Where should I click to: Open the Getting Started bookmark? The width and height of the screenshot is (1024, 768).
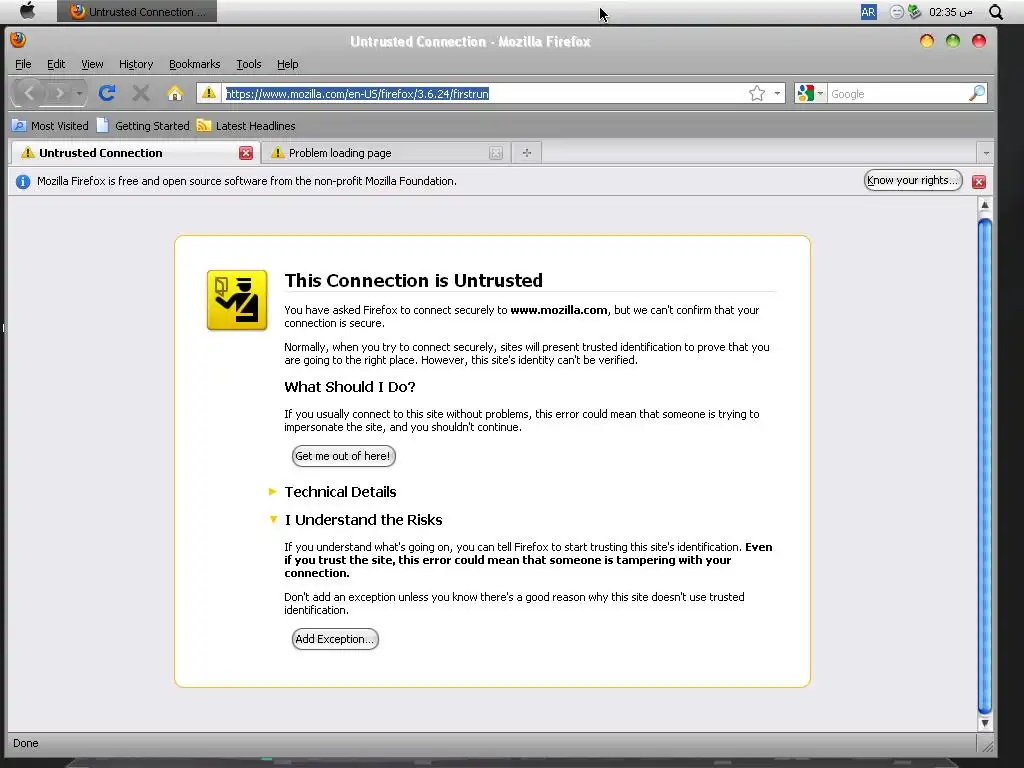[143, 126]
